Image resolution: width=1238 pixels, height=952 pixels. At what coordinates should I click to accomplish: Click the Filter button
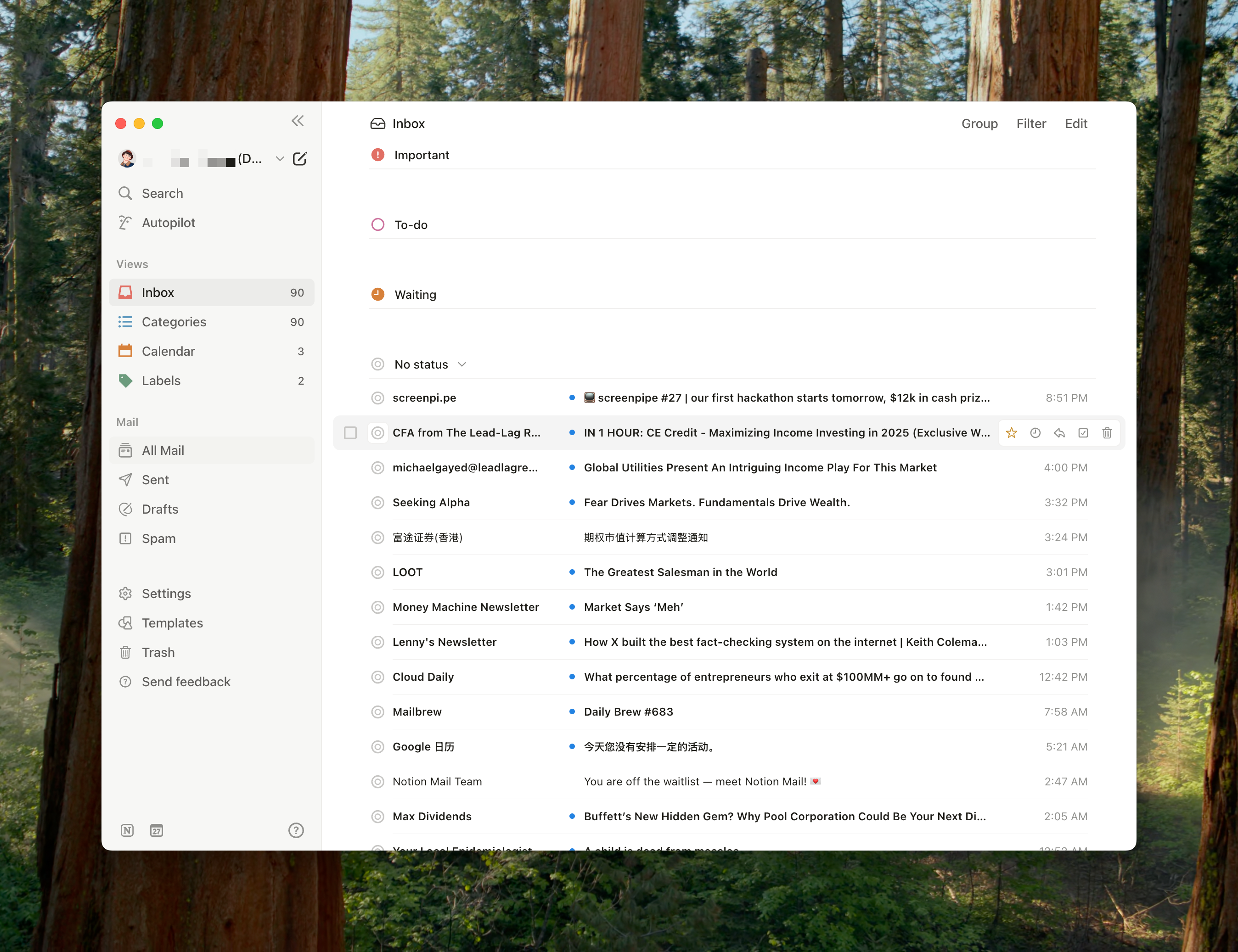tap(1030, 123)
